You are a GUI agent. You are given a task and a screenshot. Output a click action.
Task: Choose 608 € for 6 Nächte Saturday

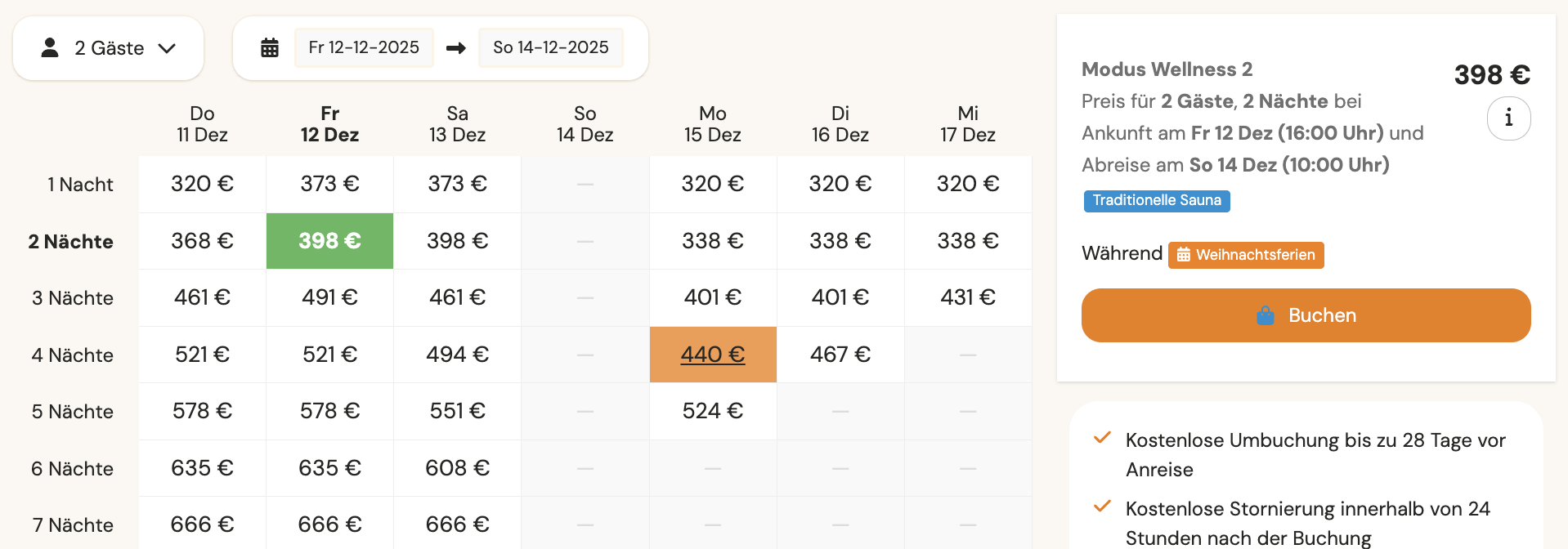pos(457,468)
